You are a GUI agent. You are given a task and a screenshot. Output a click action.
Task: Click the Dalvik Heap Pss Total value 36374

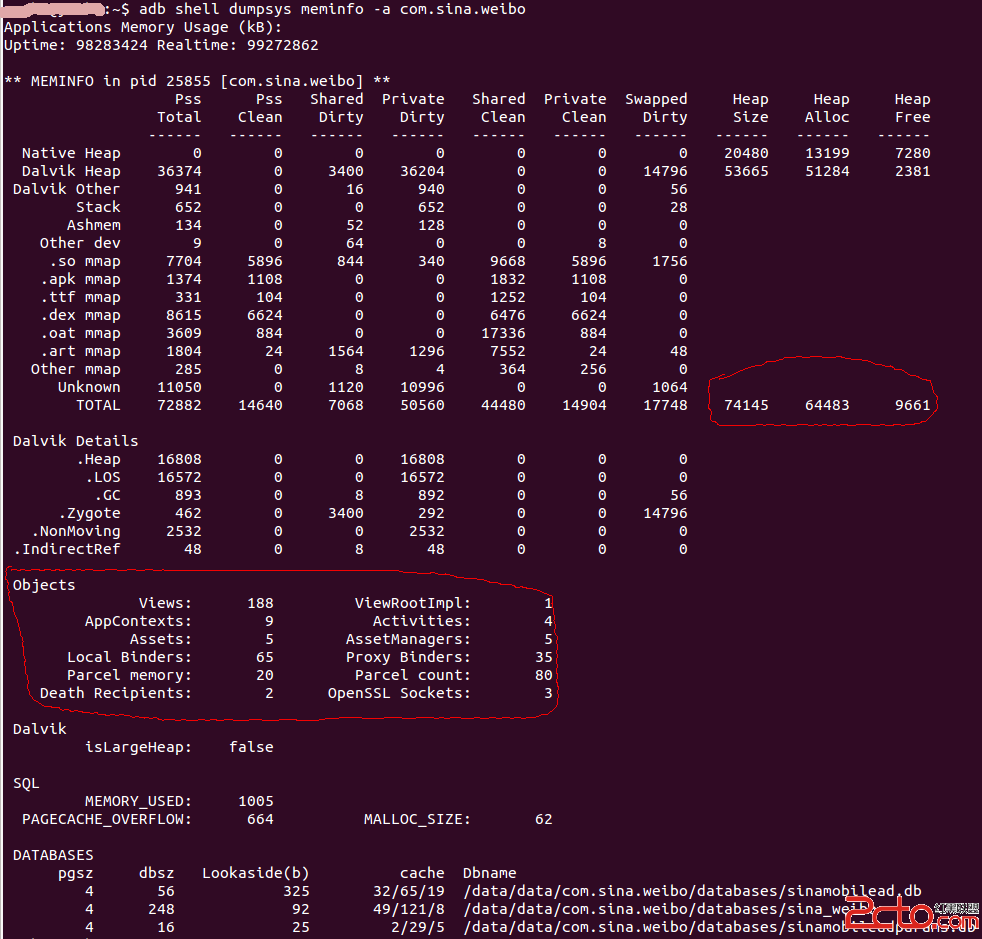pyautogui.click(x=179, y=172)
